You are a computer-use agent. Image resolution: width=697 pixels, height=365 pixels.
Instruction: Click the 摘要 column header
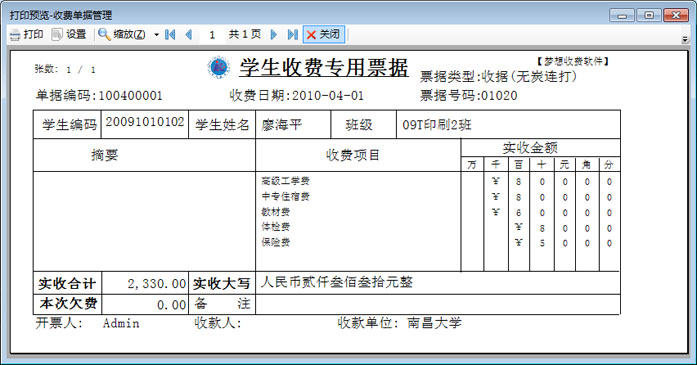tap(104, 155)
